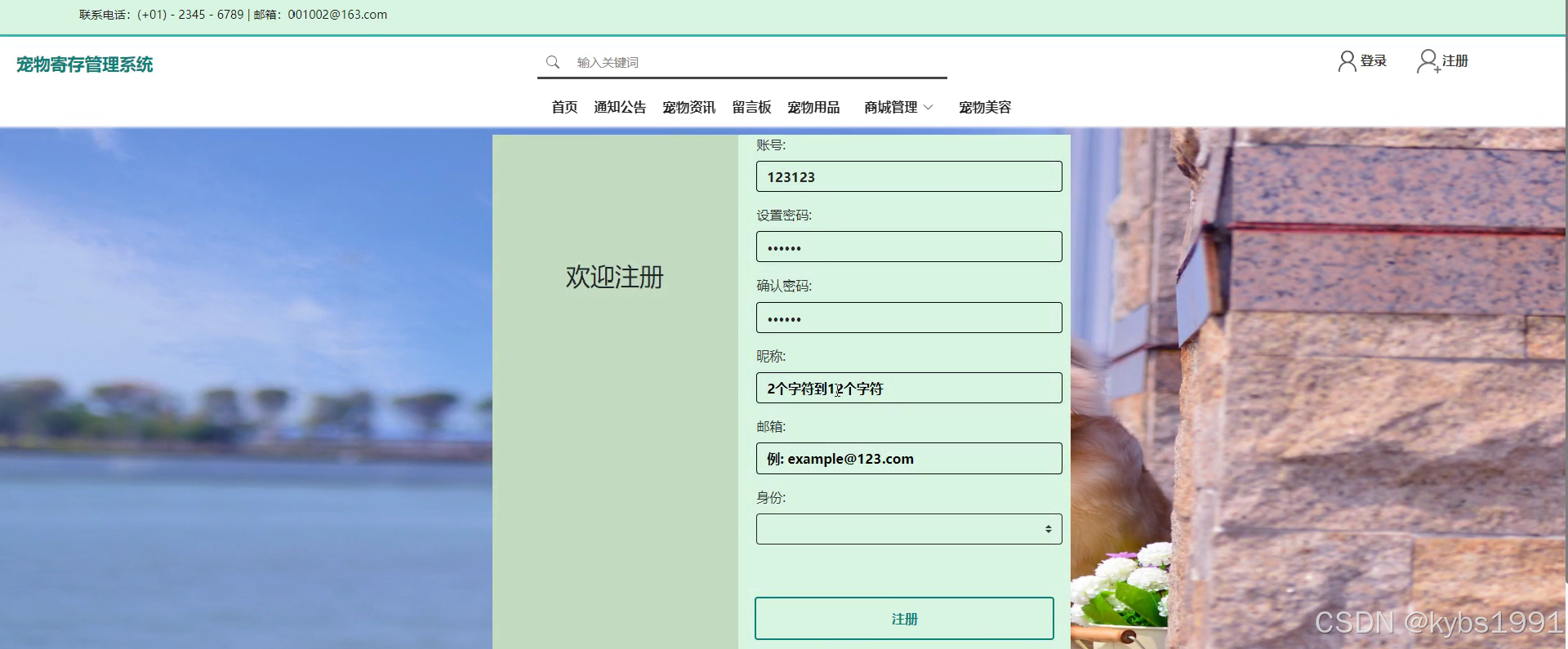Click the 昵称: field label

pyautogui.click(x=771, y=356)
